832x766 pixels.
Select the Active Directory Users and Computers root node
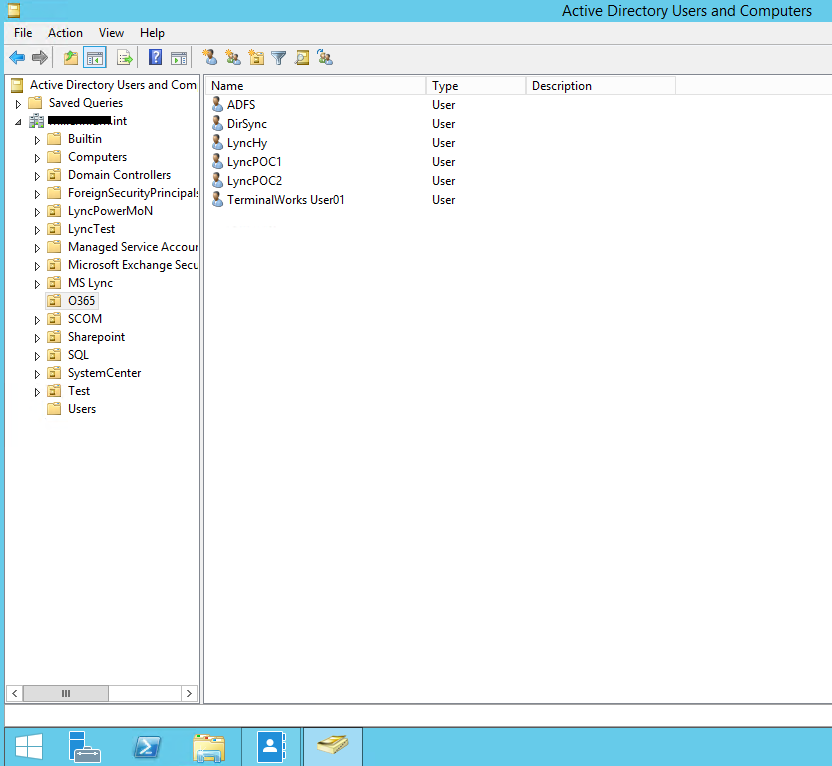click(x=113, y=85)
